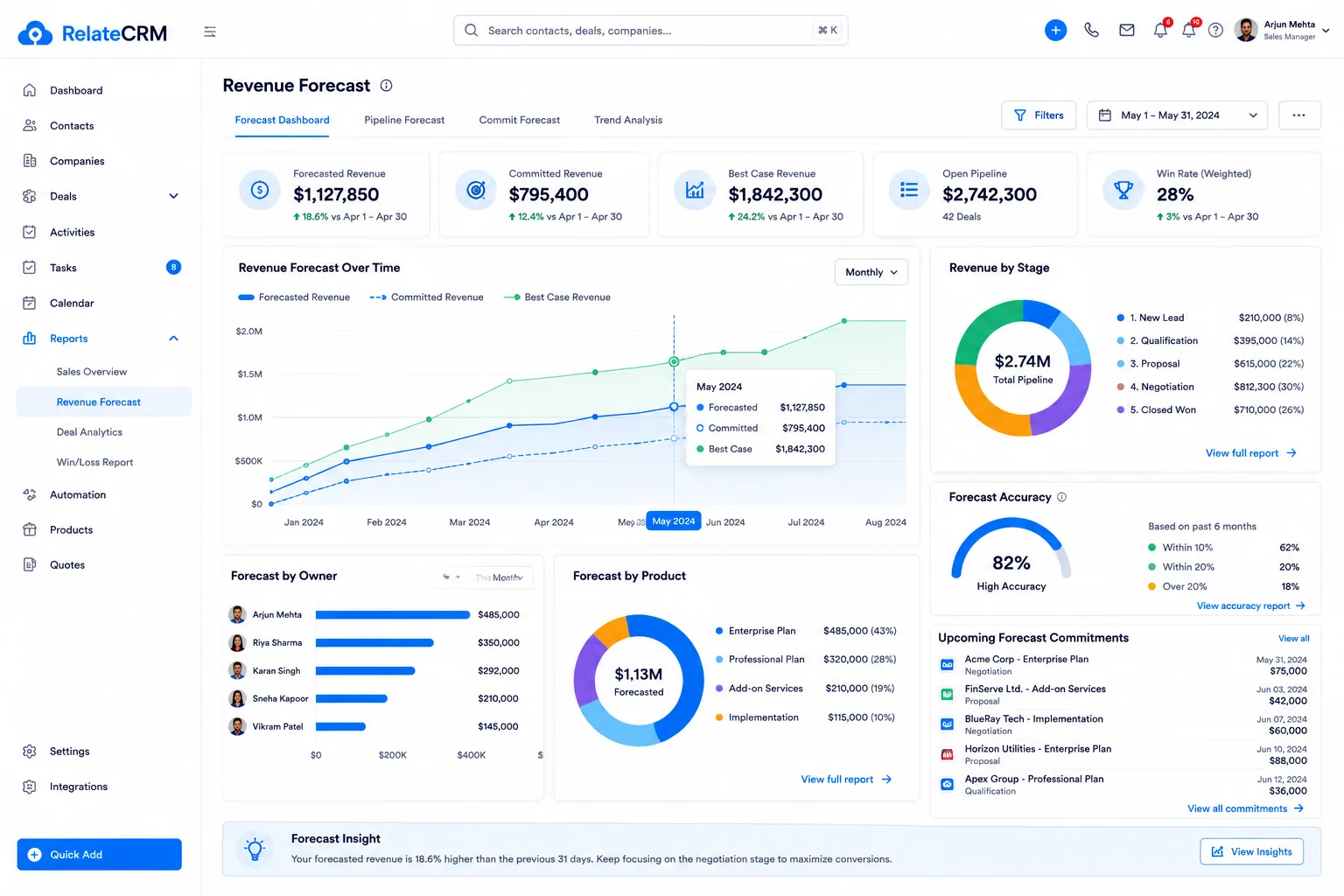The width and height of the screenshot is (1344, 896).
Task: Open the Monthly interval dropdown
Action: click(x=871, y=272)
